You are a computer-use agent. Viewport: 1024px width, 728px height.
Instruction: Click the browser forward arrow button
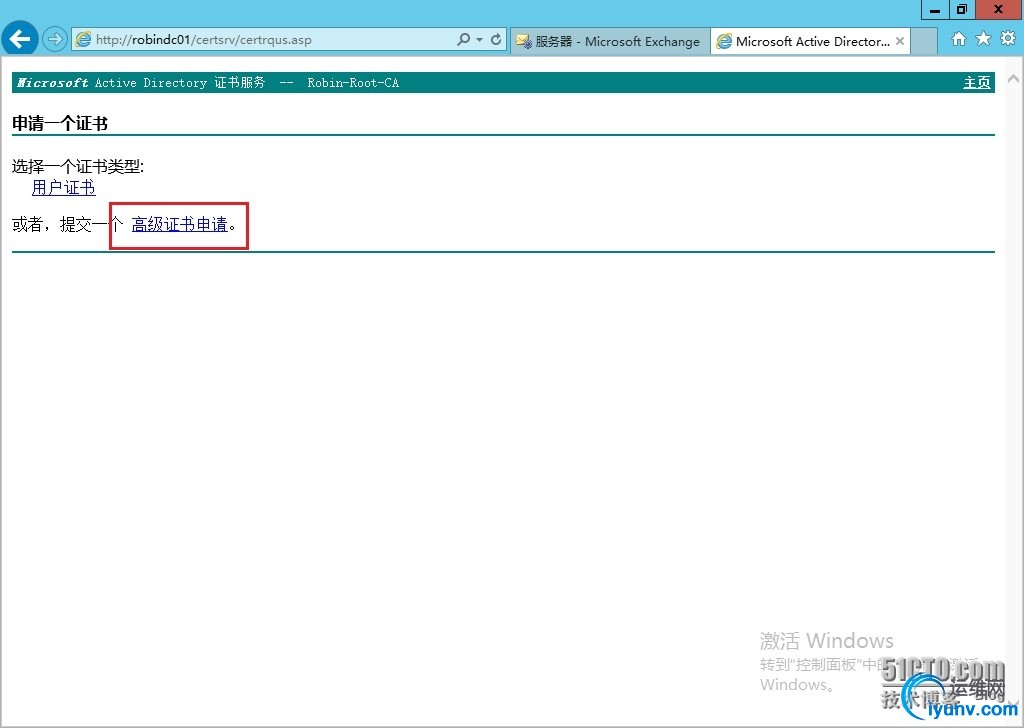55,39
